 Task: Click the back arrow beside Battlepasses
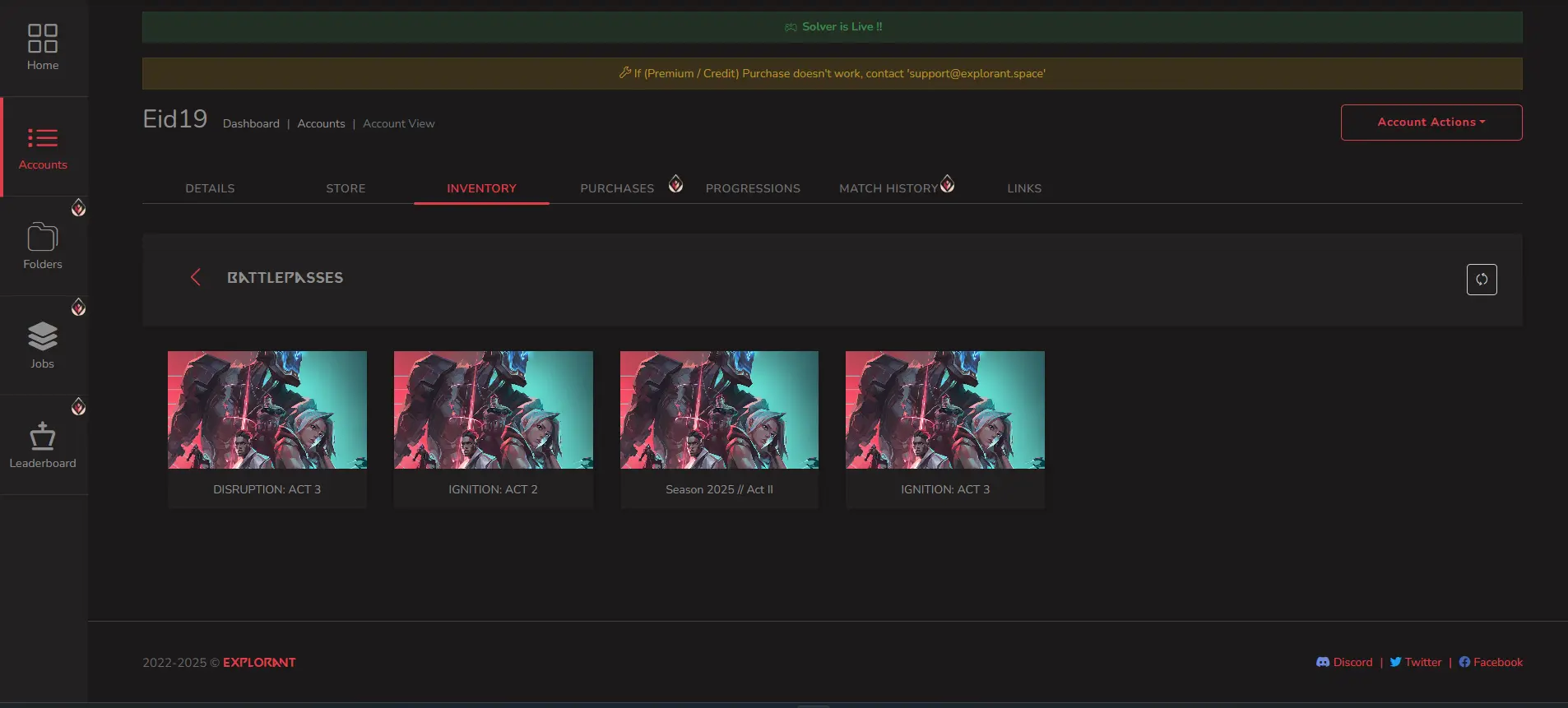[196, 278]
